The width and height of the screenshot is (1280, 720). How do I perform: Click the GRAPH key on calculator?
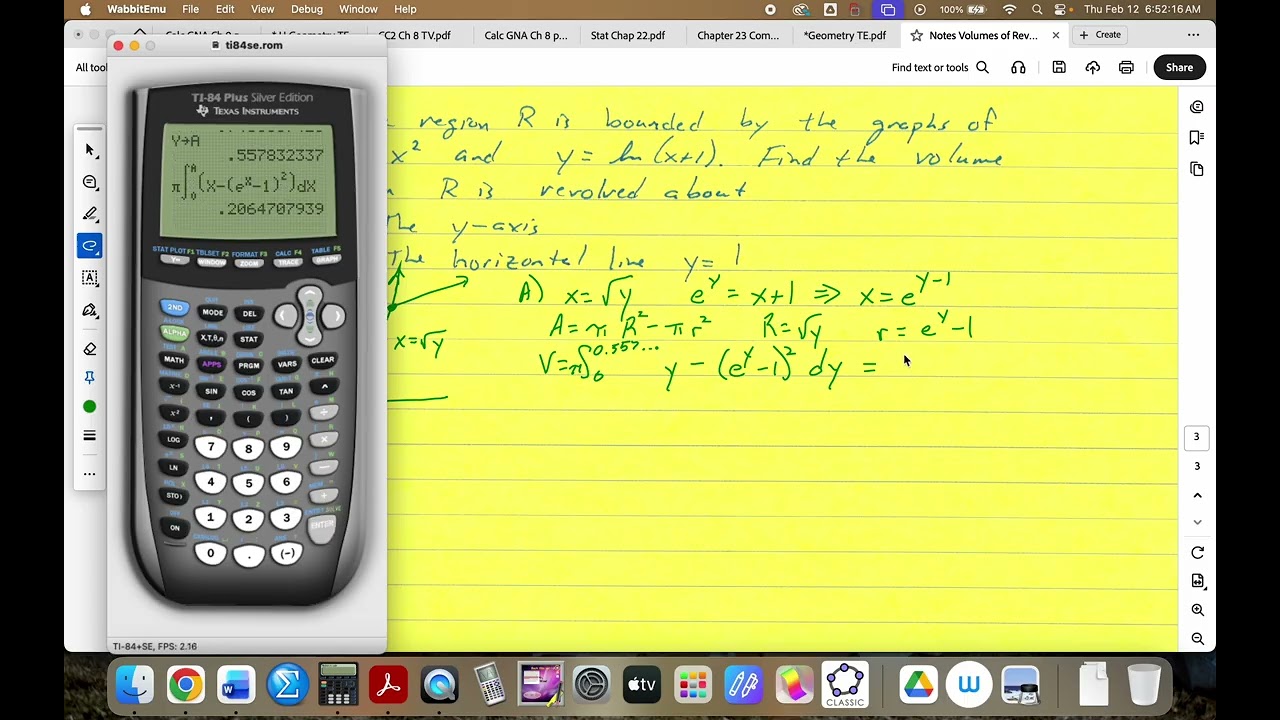(x=326, y=260)
